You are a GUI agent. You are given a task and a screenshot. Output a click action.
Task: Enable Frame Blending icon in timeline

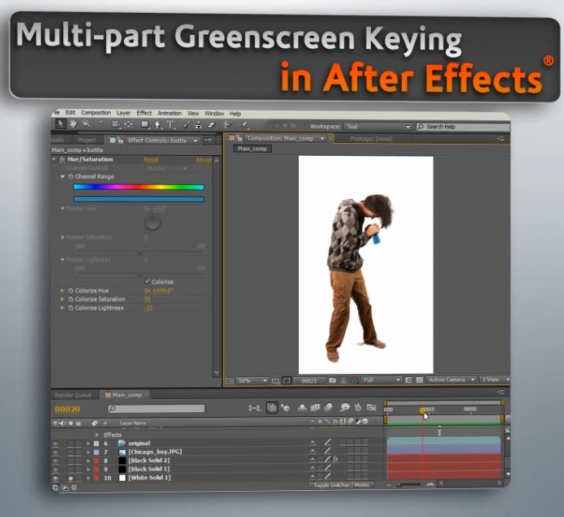tap(315, 408)
